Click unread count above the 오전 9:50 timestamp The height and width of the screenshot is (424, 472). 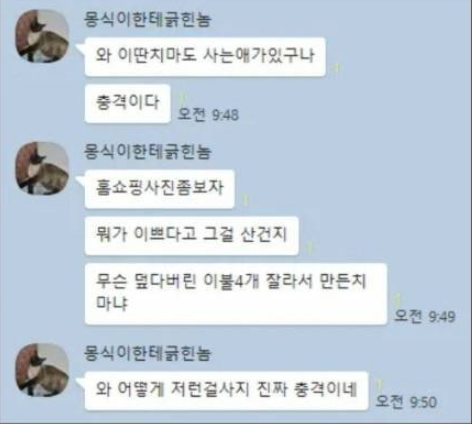[379, 386]
